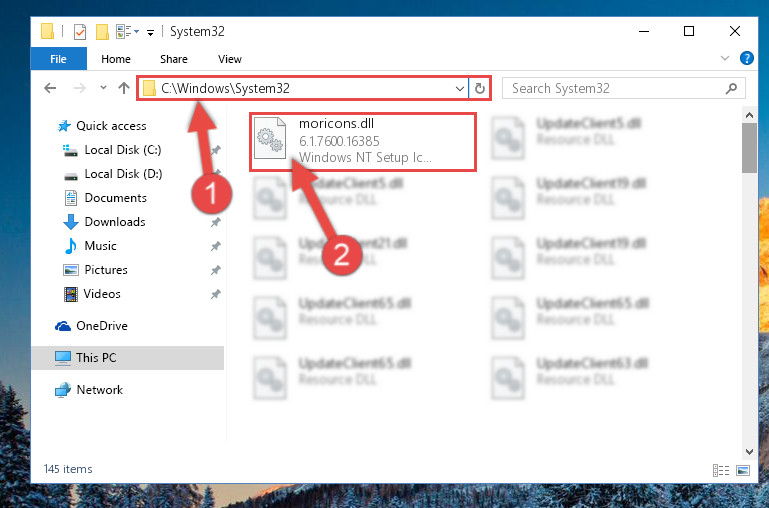Open Customize Quick Access Toolbar dropdown
The image size is (769, 508).
coord(151,32)
